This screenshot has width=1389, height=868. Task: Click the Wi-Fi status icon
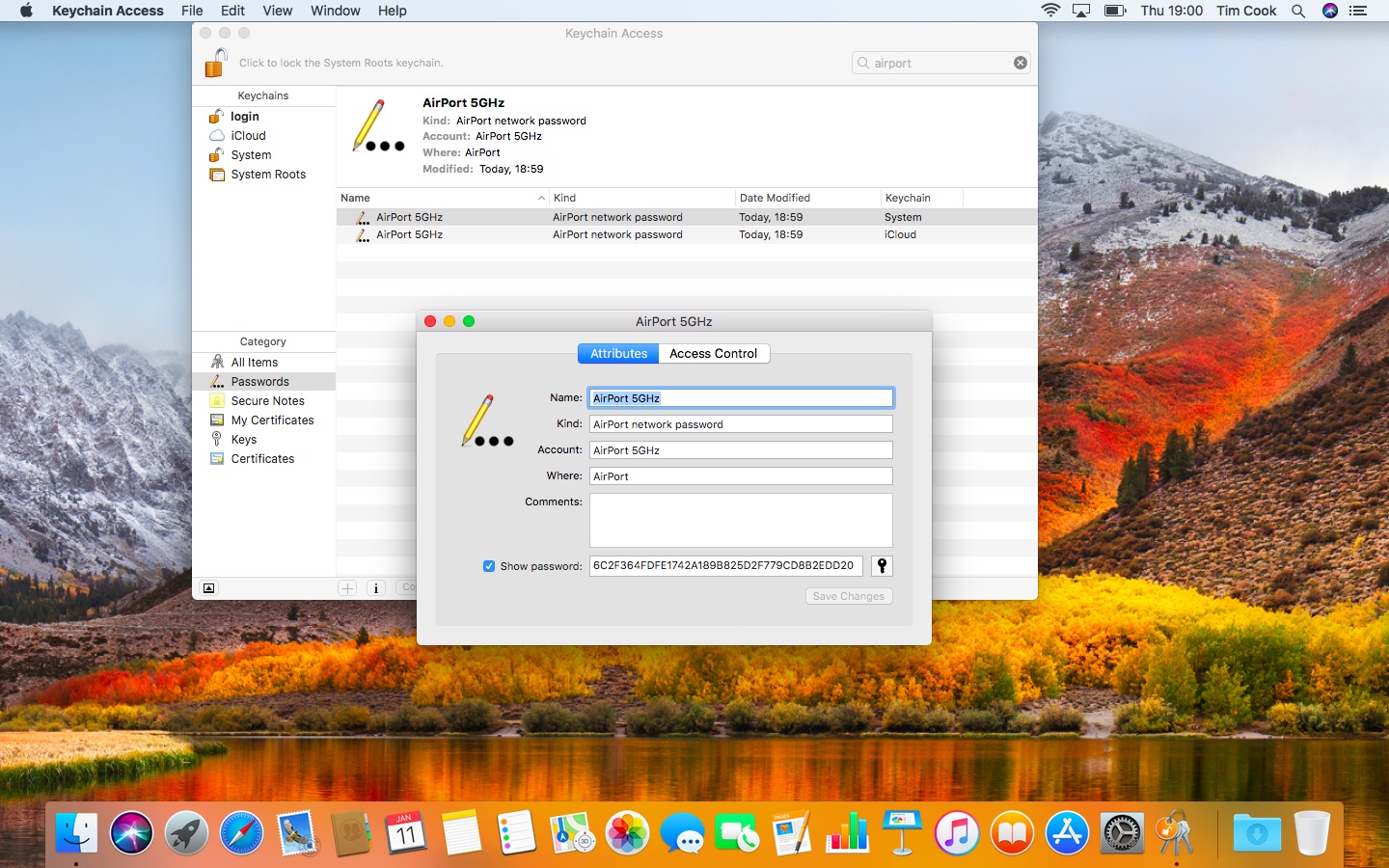(1050, 11)
